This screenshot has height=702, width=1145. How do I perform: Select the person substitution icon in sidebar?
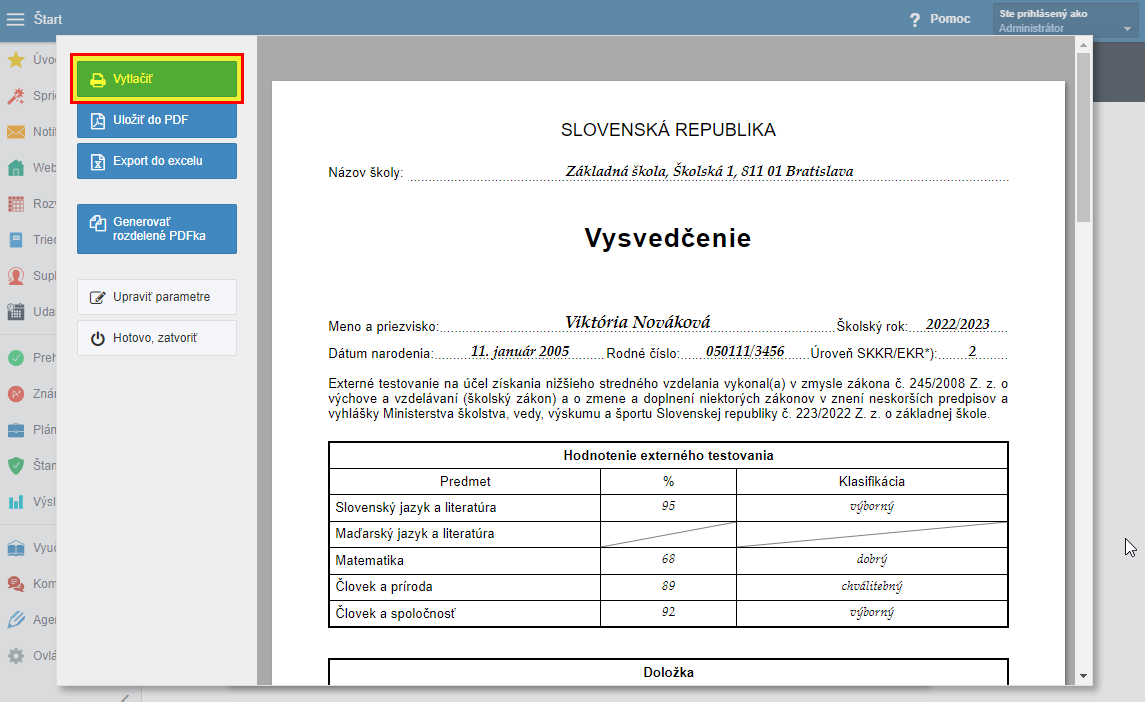point(15,275)
